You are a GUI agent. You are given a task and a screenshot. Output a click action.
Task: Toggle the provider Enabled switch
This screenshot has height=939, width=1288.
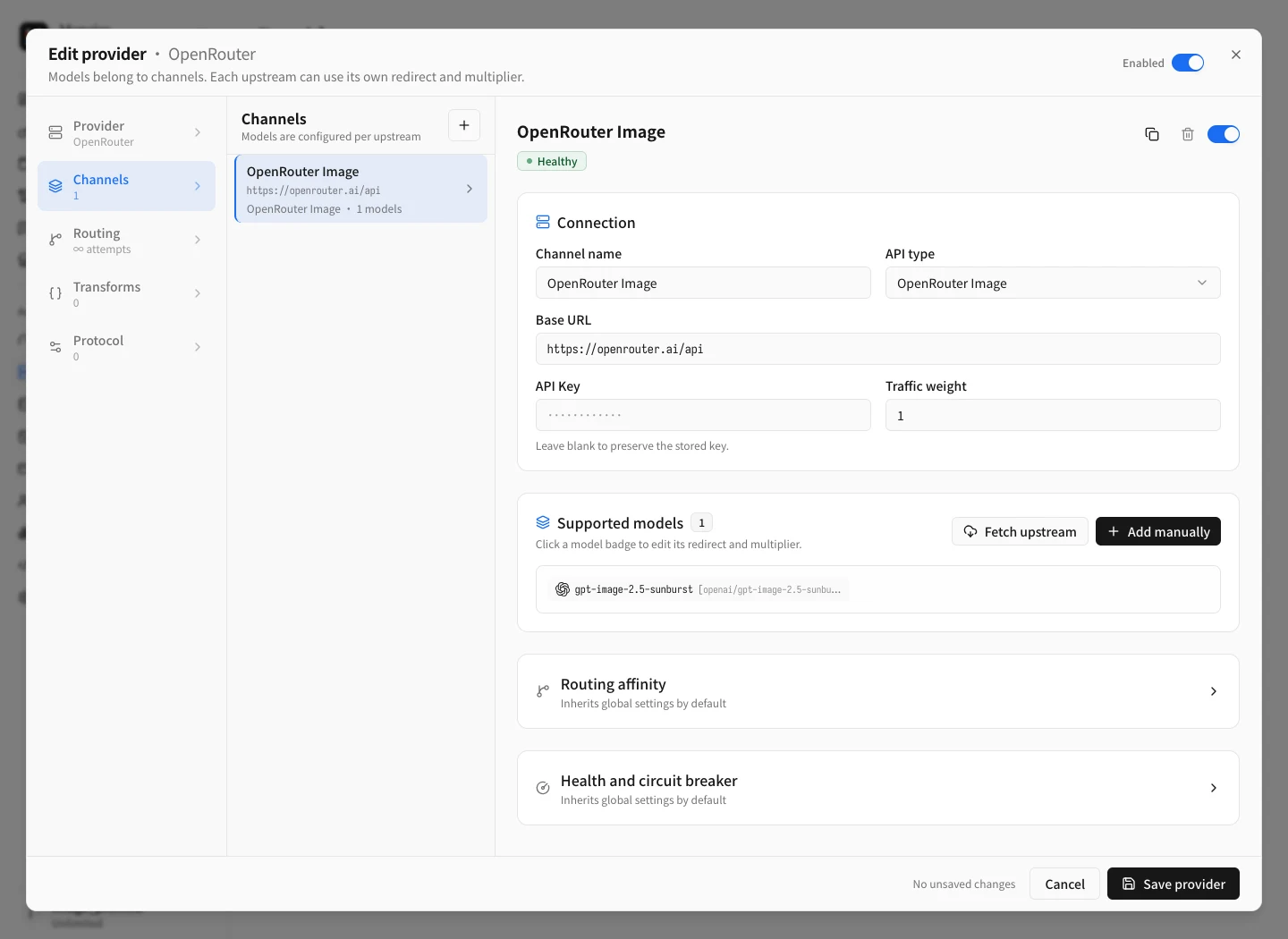point(1188,63)
